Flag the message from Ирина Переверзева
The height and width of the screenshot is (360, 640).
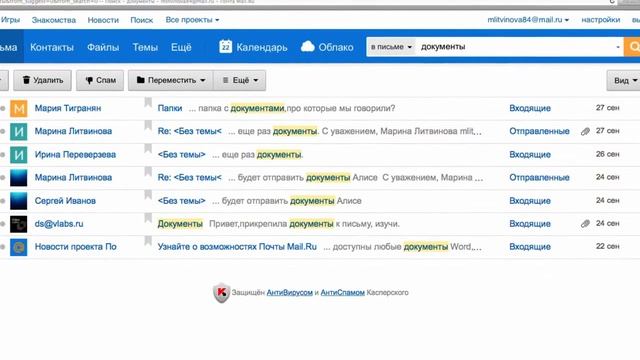[148, 149]
